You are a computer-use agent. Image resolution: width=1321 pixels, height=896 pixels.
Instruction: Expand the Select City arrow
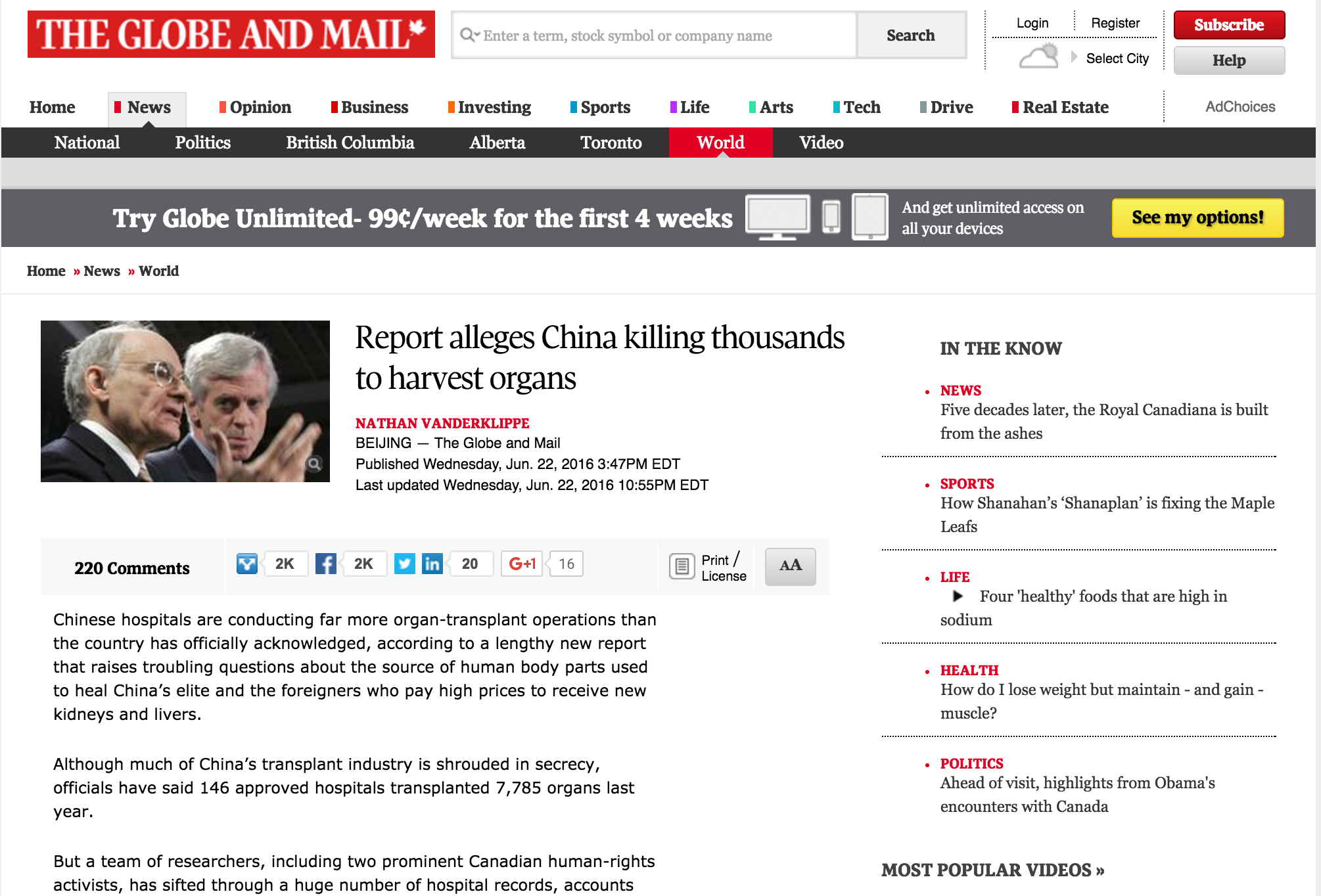(x=1074, y=57)
